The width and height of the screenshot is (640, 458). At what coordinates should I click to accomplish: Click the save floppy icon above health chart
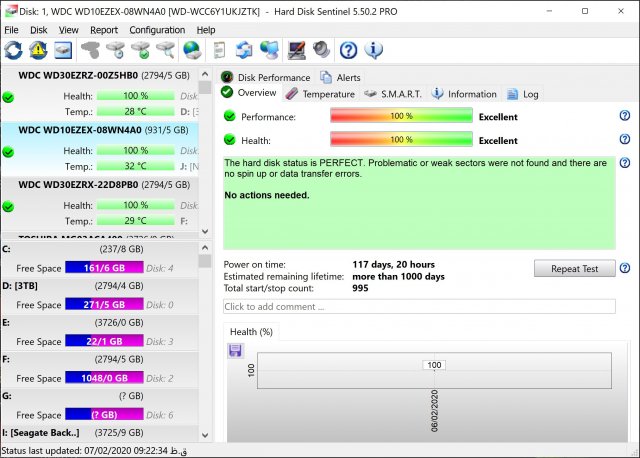point(236,350)
